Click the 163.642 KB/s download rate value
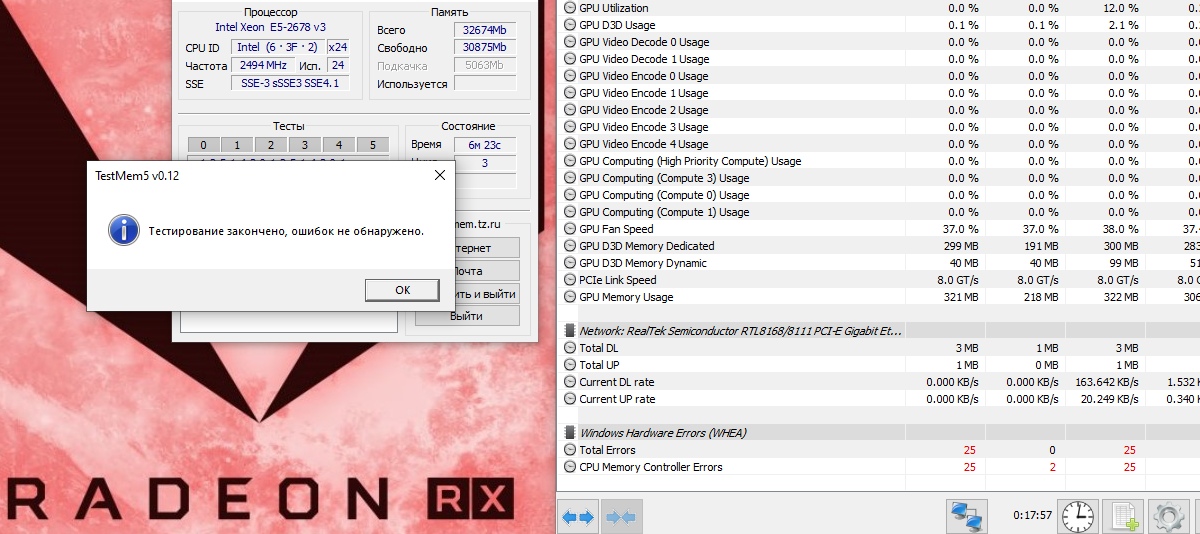Viewport: 1200px width, 534px height. click(x=1105, y=382)
